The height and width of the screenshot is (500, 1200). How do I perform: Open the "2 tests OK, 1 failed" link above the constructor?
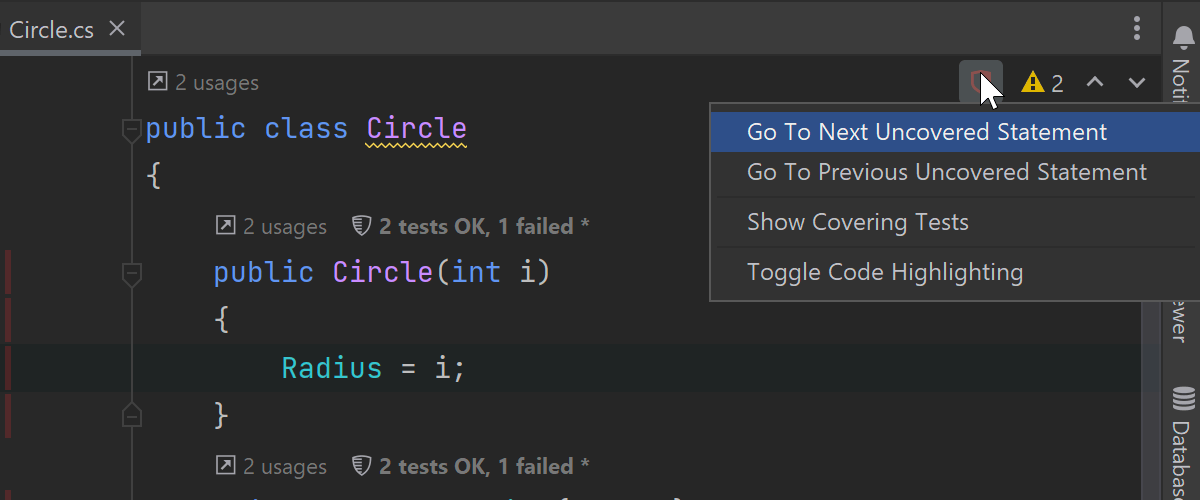coord(484,227)
